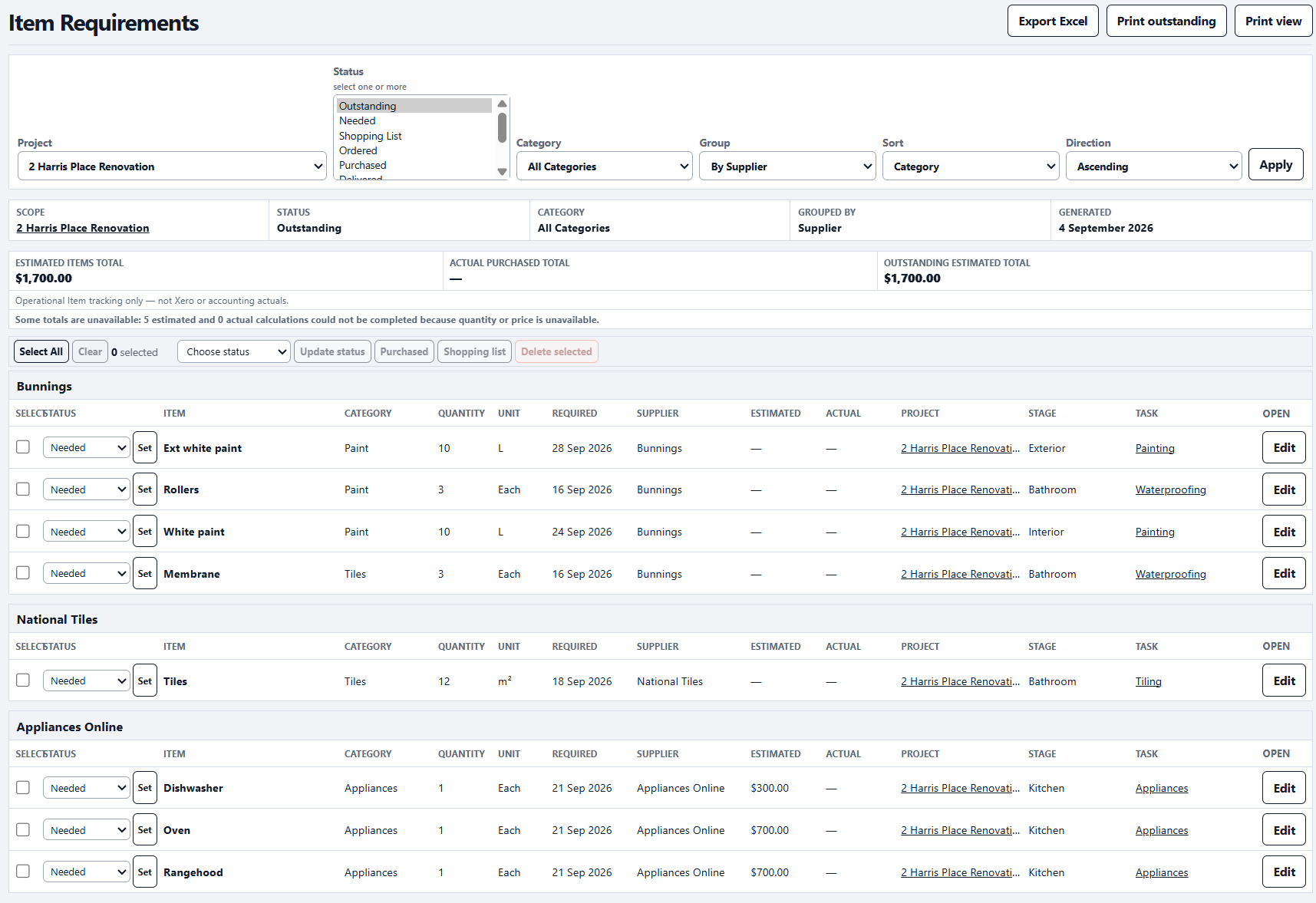Edit the Tiles item
The height and width of the screenshot is (903, 1316).
1284,681
